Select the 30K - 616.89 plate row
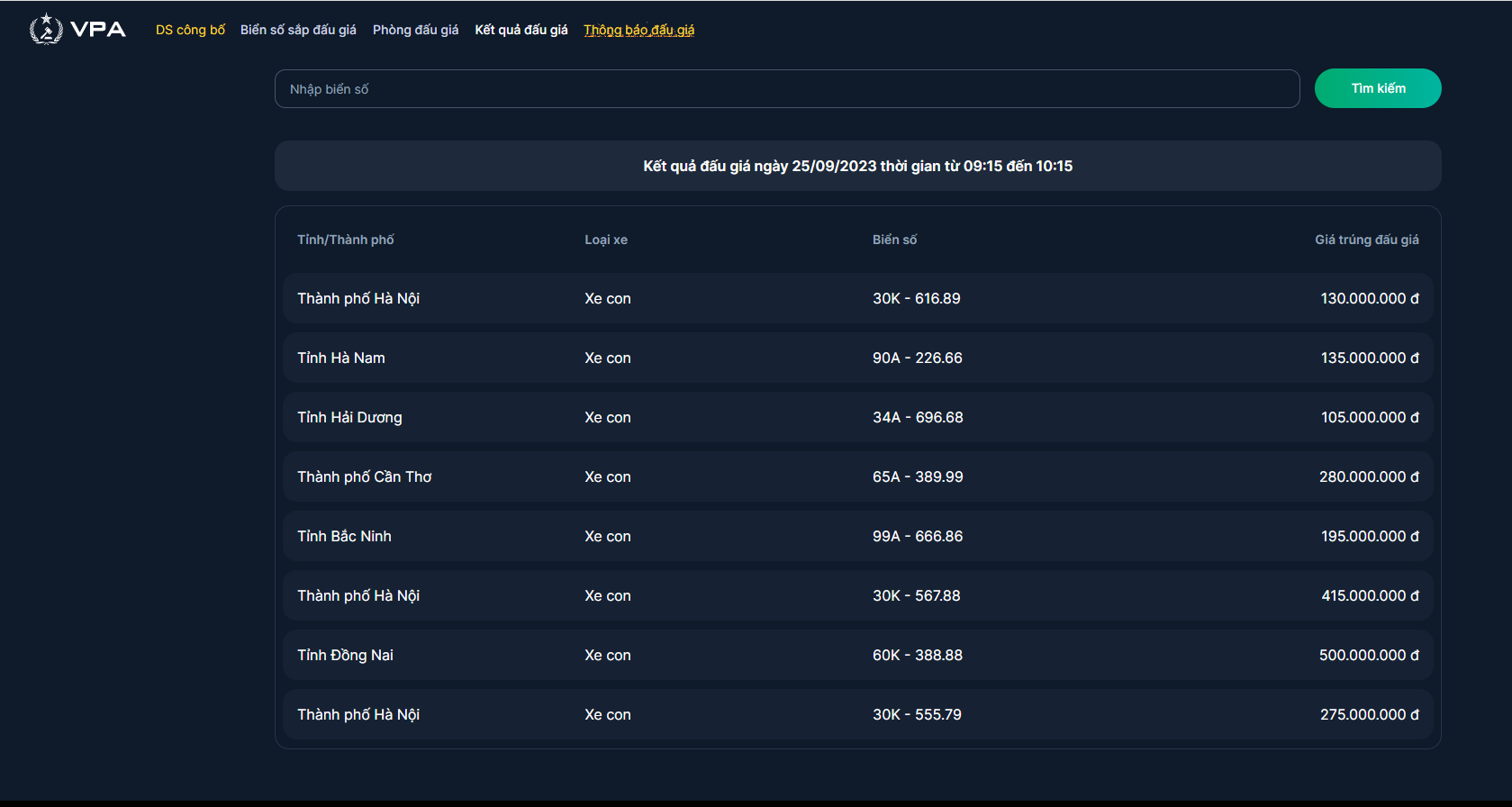 (x=857, y=298)
